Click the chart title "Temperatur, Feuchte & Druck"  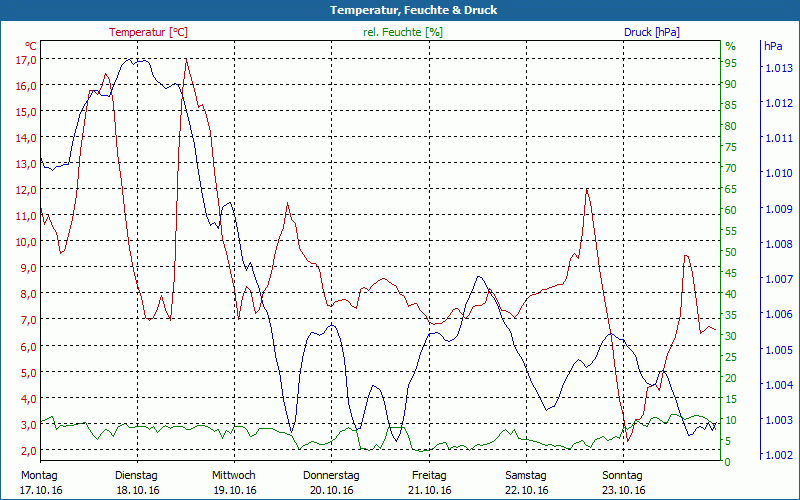coord(400,10)
